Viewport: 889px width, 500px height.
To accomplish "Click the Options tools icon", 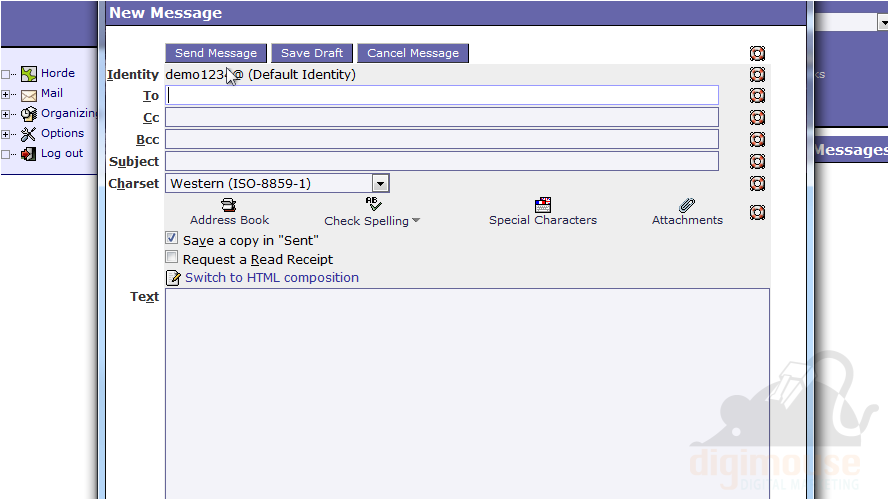I will coord(28,134).
